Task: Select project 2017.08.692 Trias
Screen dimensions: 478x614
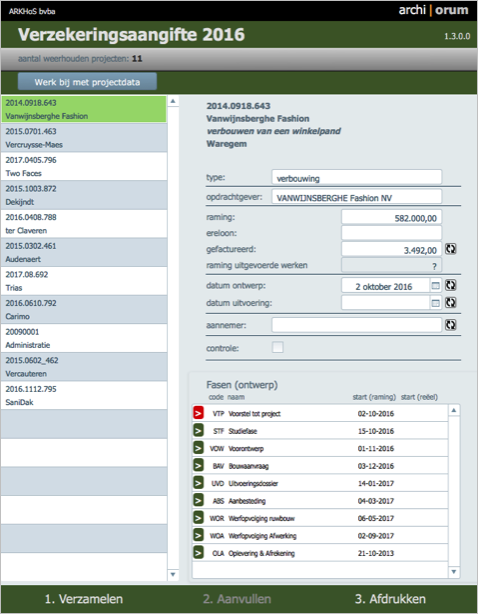Action: tap(84, 281)
